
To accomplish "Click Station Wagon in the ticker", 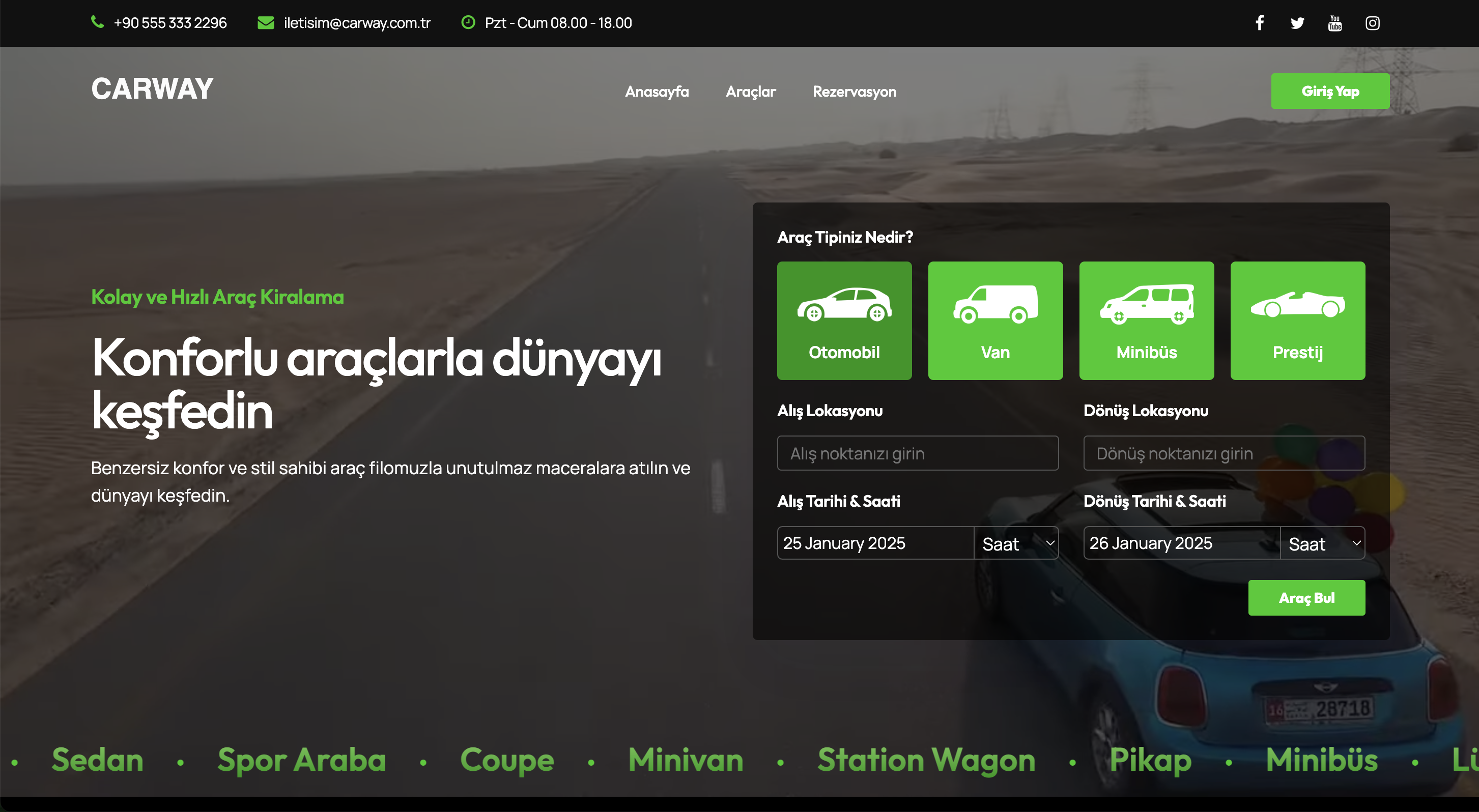I will 926,761.
